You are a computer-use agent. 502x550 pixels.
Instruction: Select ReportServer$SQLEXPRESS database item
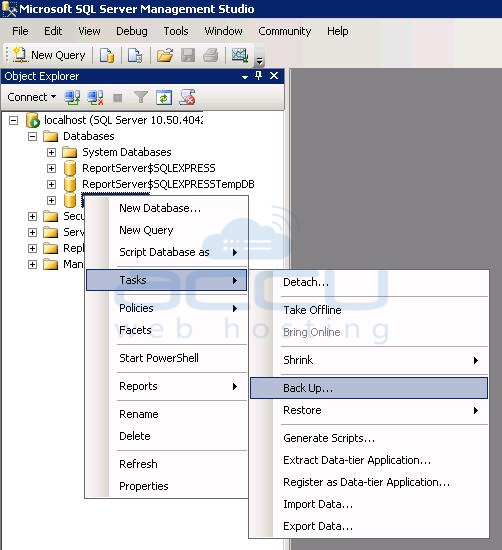point(149,168)
